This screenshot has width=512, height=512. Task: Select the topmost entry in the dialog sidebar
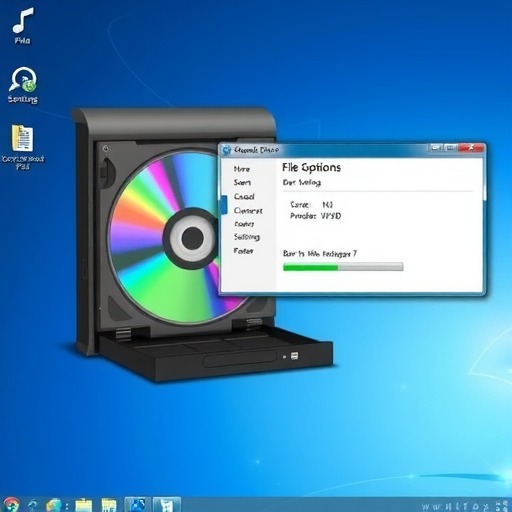242,169
